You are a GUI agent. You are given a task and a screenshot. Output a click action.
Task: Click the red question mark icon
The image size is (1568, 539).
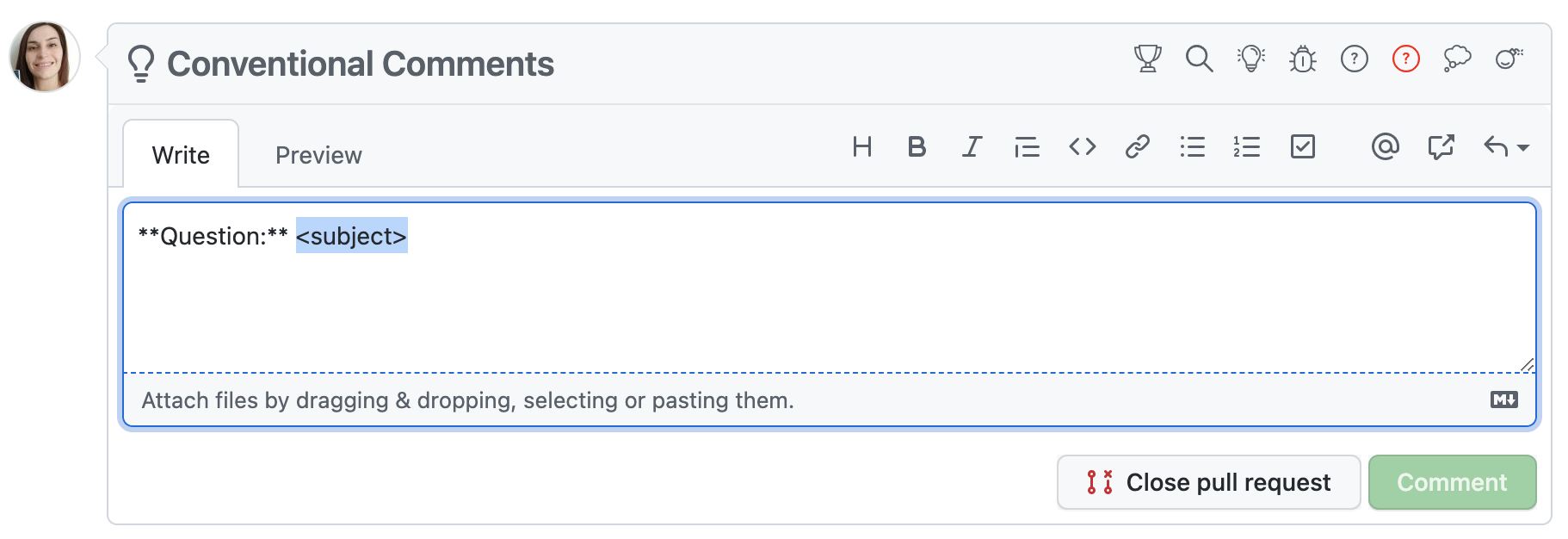point(1406,59)
